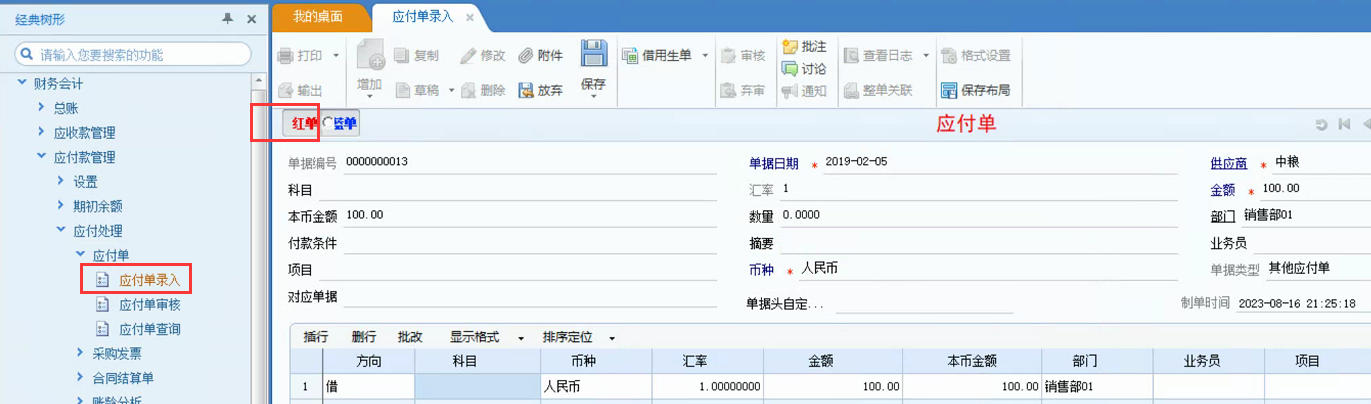Click the 保存 floppy disk icon
The height and width of the screenshot is (404, 1371).
(594, 54)
